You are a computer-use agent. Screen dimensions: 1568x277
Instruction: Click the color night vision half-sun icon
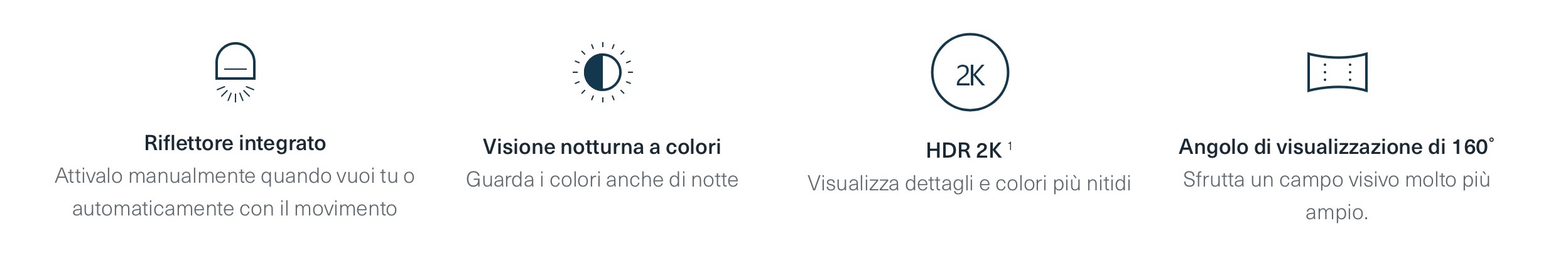[602, 73]
